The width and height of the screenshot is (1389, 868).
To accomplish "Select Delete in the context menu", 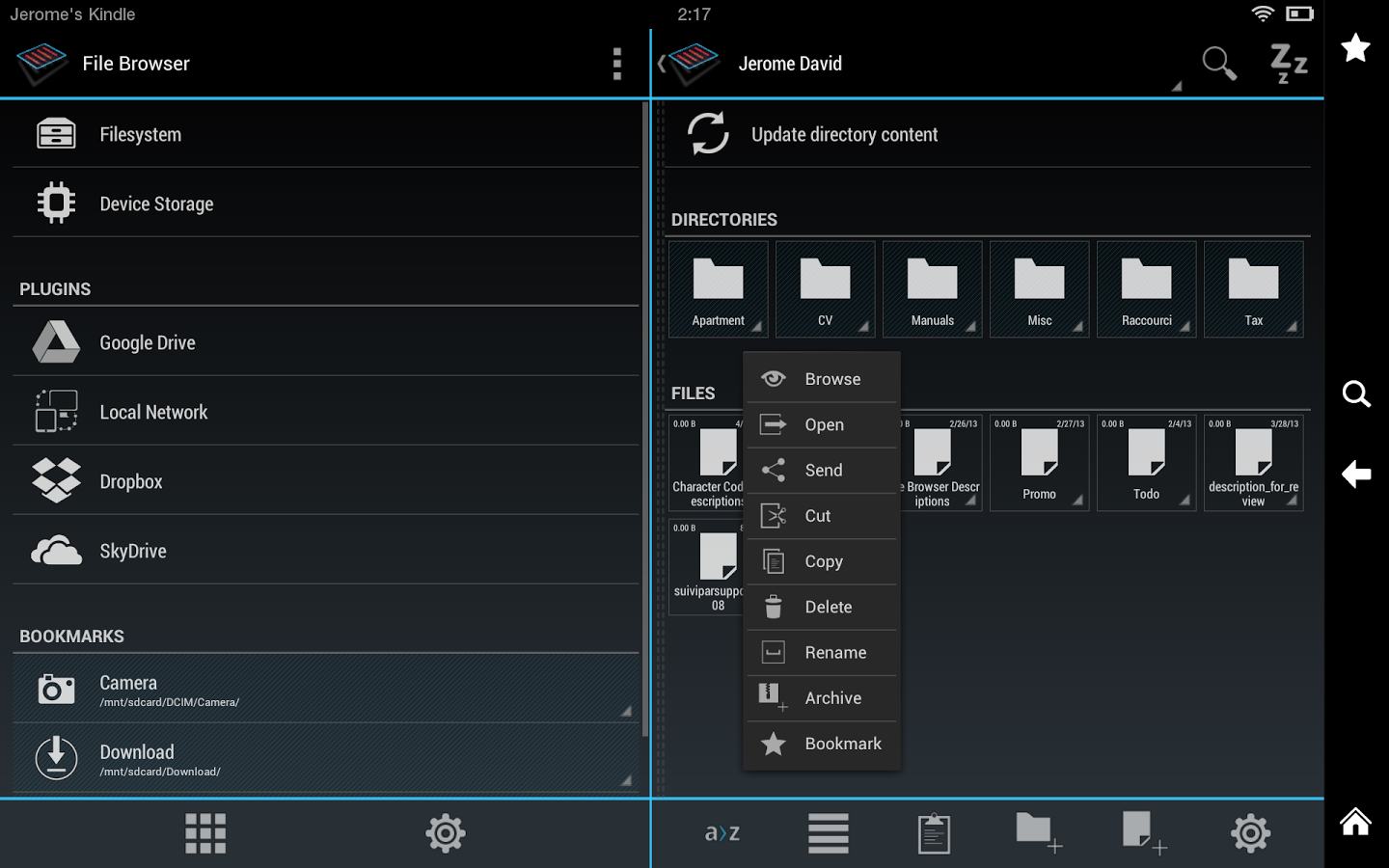I will click(822, 607).
